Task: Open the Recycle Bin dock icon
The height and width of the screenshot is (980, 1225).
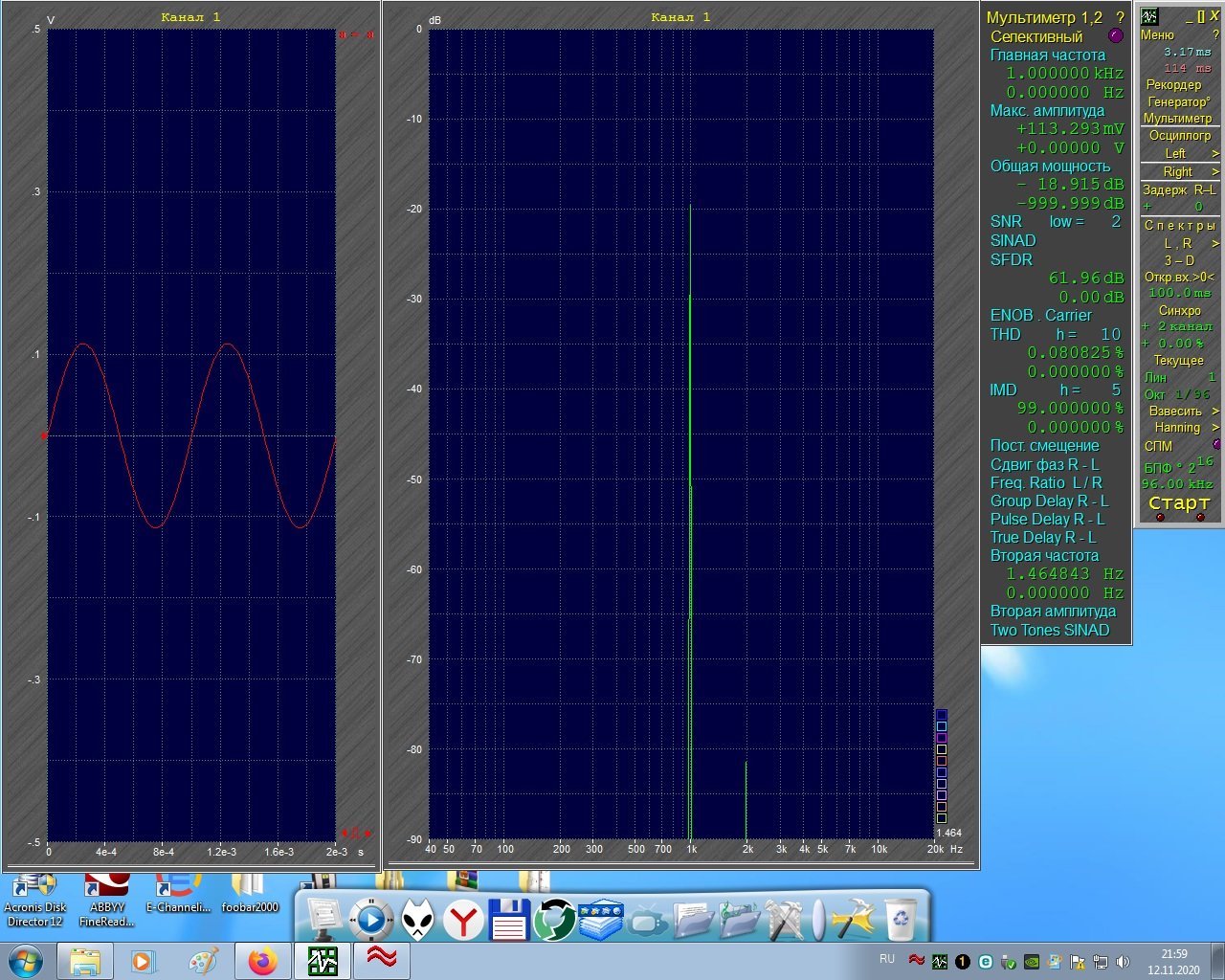Action: [x=901, y=920]
